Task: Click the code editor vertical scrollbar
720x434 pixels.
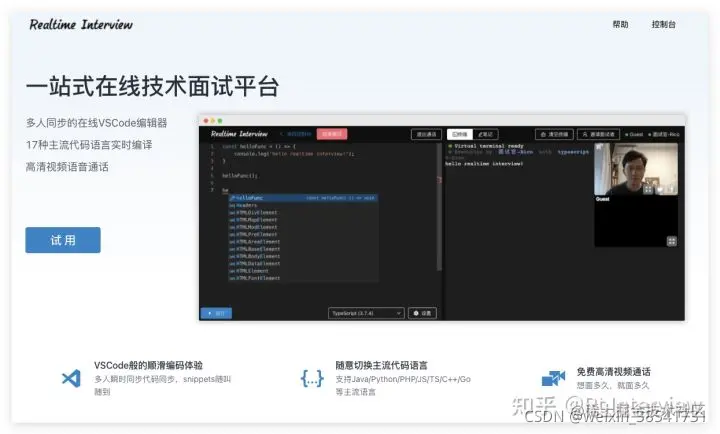Action: pyautogui.click(x=439, y=207)
